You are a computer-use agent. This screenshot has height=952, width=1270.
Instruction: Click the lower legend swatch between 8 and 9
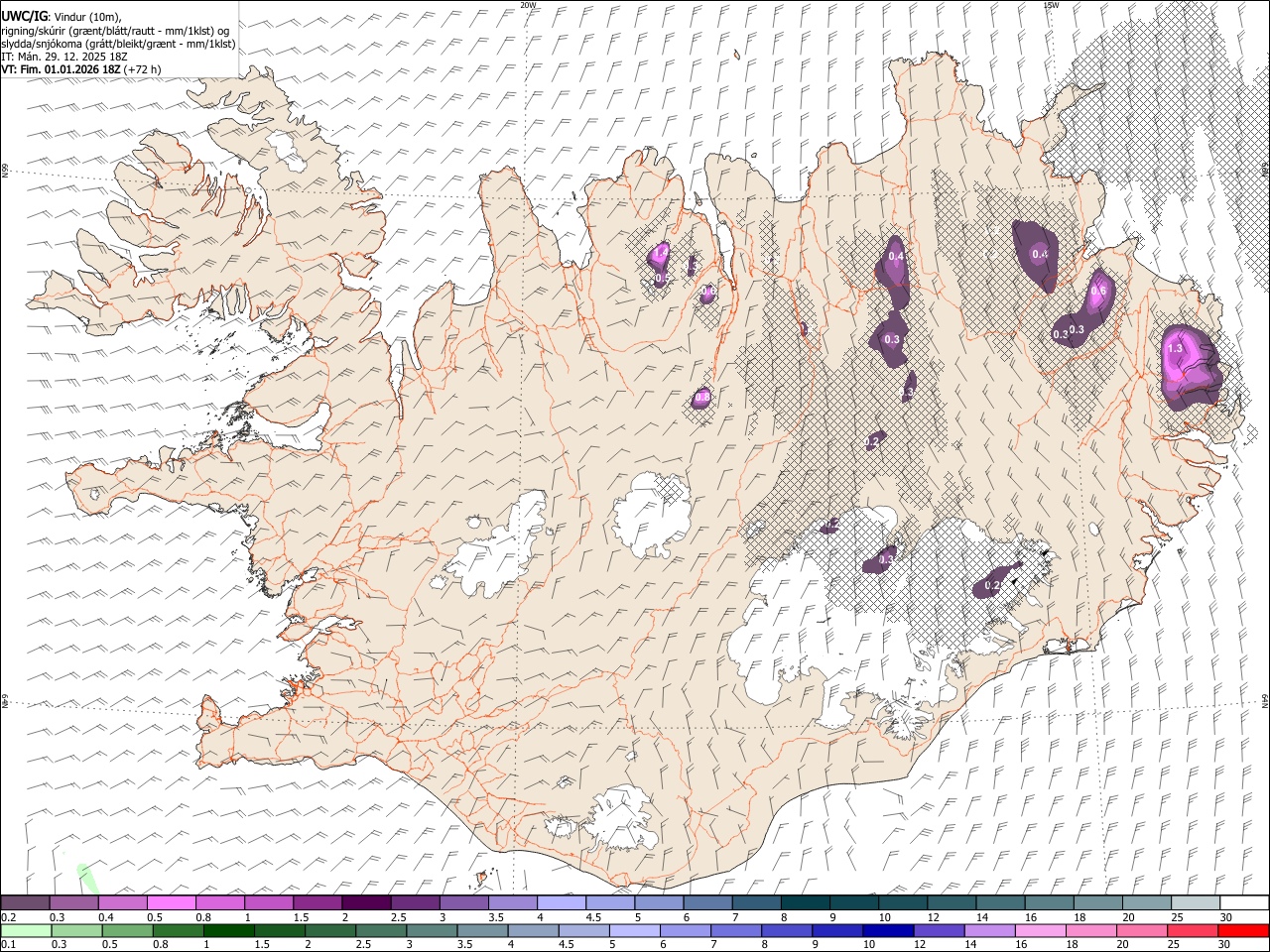point(787,931)
